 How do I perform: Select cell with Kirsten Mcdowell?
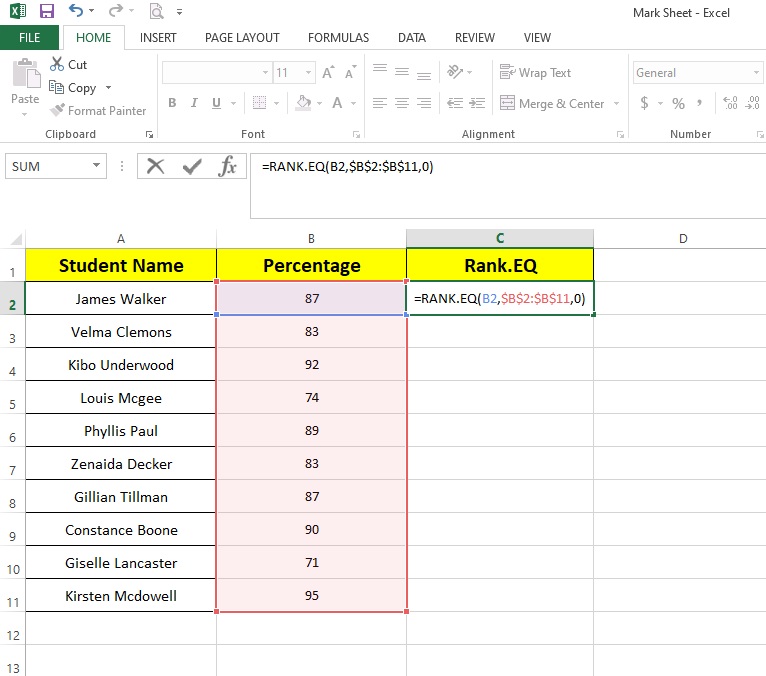click(121, 595)
